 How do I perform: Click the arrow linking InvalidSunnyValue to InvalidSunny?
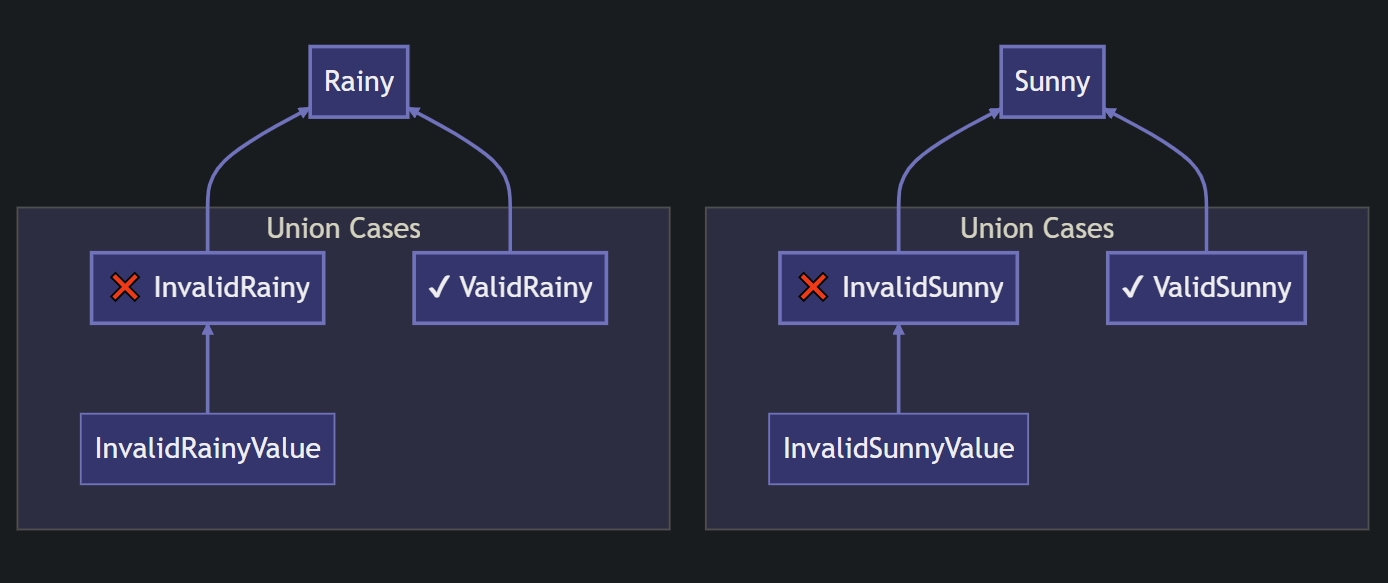tap(898, 370)
